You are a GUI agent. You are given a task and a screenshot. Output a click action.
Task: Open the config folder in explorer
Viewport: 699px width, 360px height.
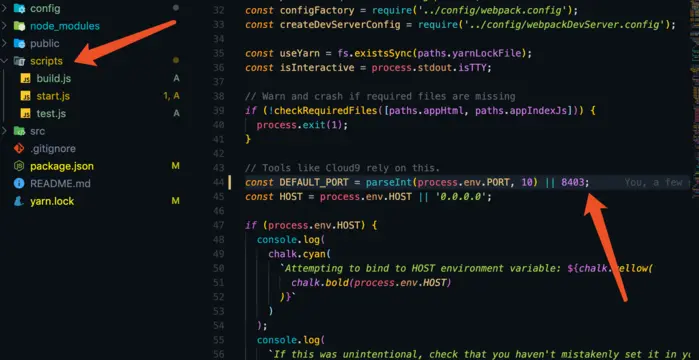coord(45,8)
